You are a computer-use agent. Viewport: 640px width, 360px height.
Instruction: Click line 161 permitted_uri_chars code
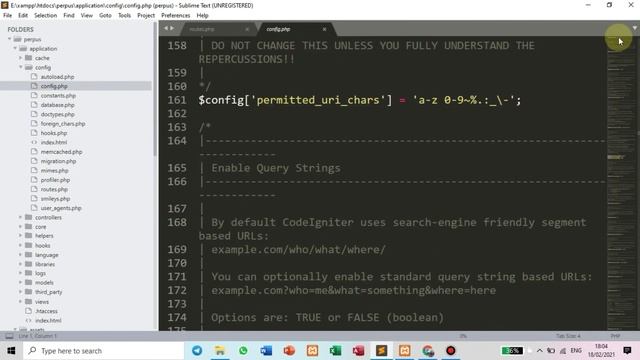pos(360,100)
